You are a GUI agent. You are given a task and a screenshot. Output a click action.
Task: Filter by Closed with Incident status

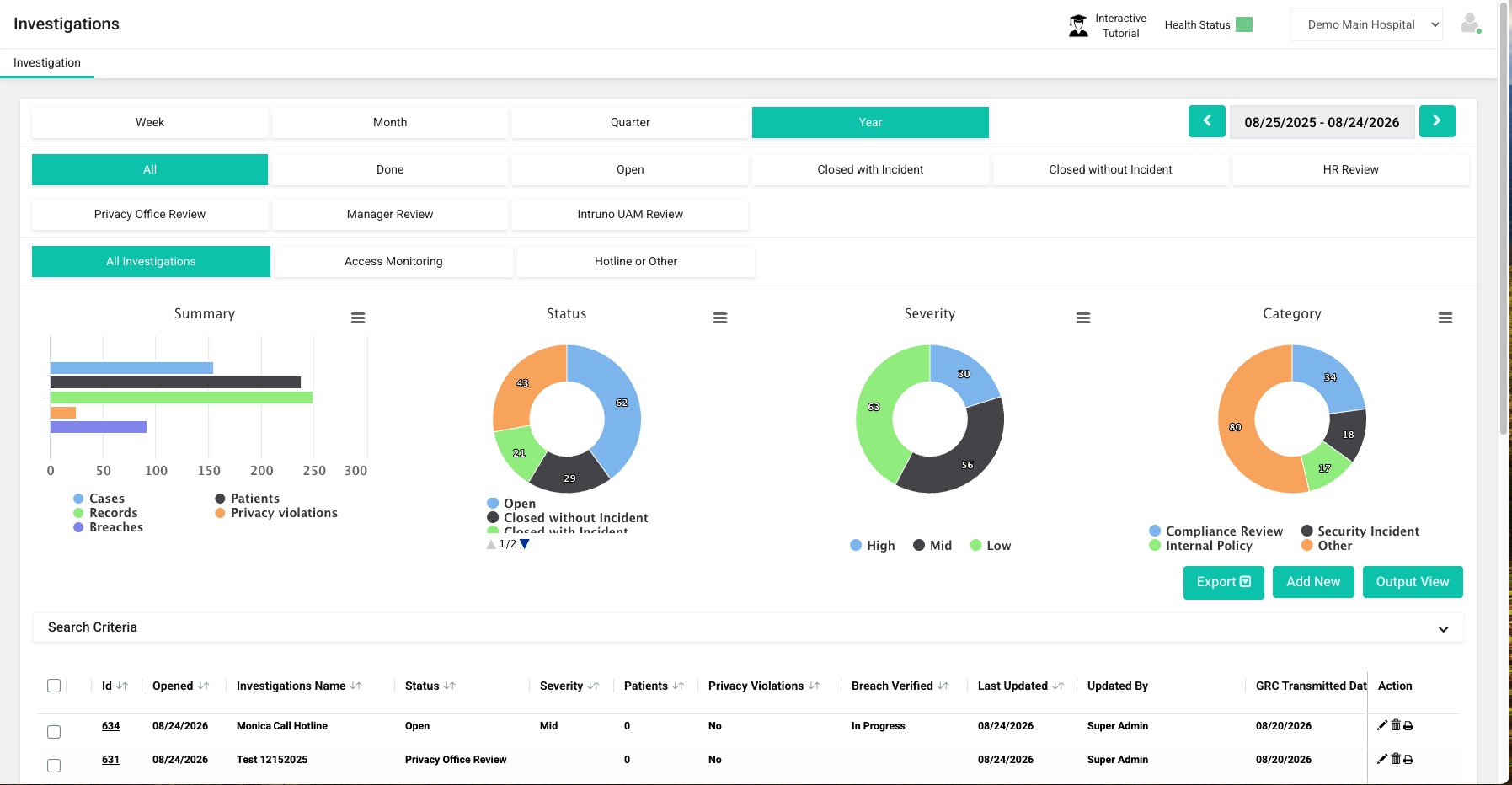[870, 169]
